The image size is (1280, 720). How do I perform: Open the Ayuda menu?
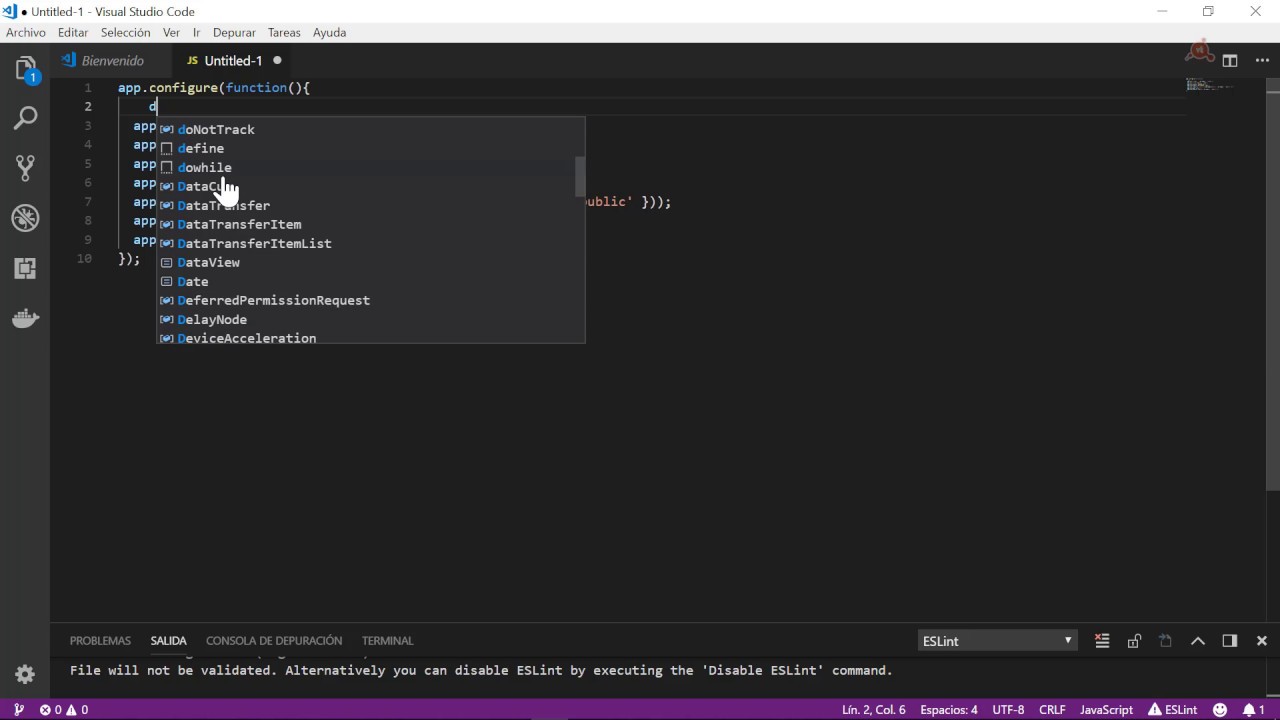click(x=329, y=32)
